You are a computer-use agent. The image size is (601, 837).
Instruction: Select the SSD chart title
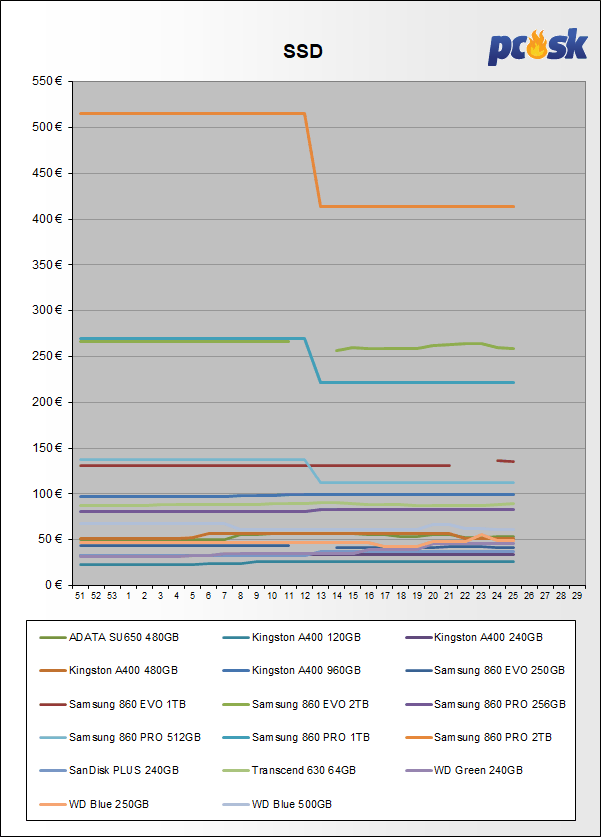point(301,51)
